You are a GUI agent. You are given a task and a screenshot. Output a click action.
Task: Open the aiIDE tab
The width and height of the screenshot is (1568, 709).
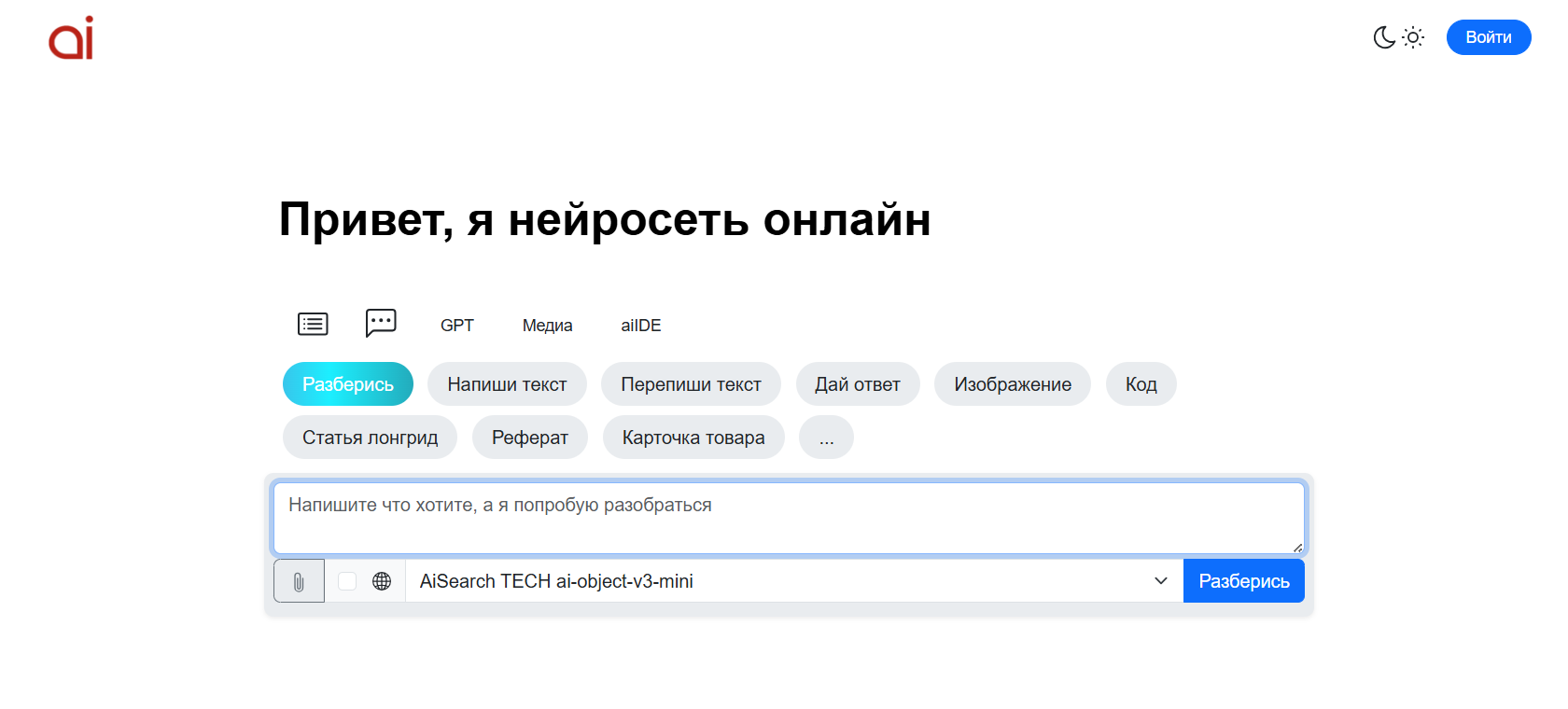[x=640, y=326]
